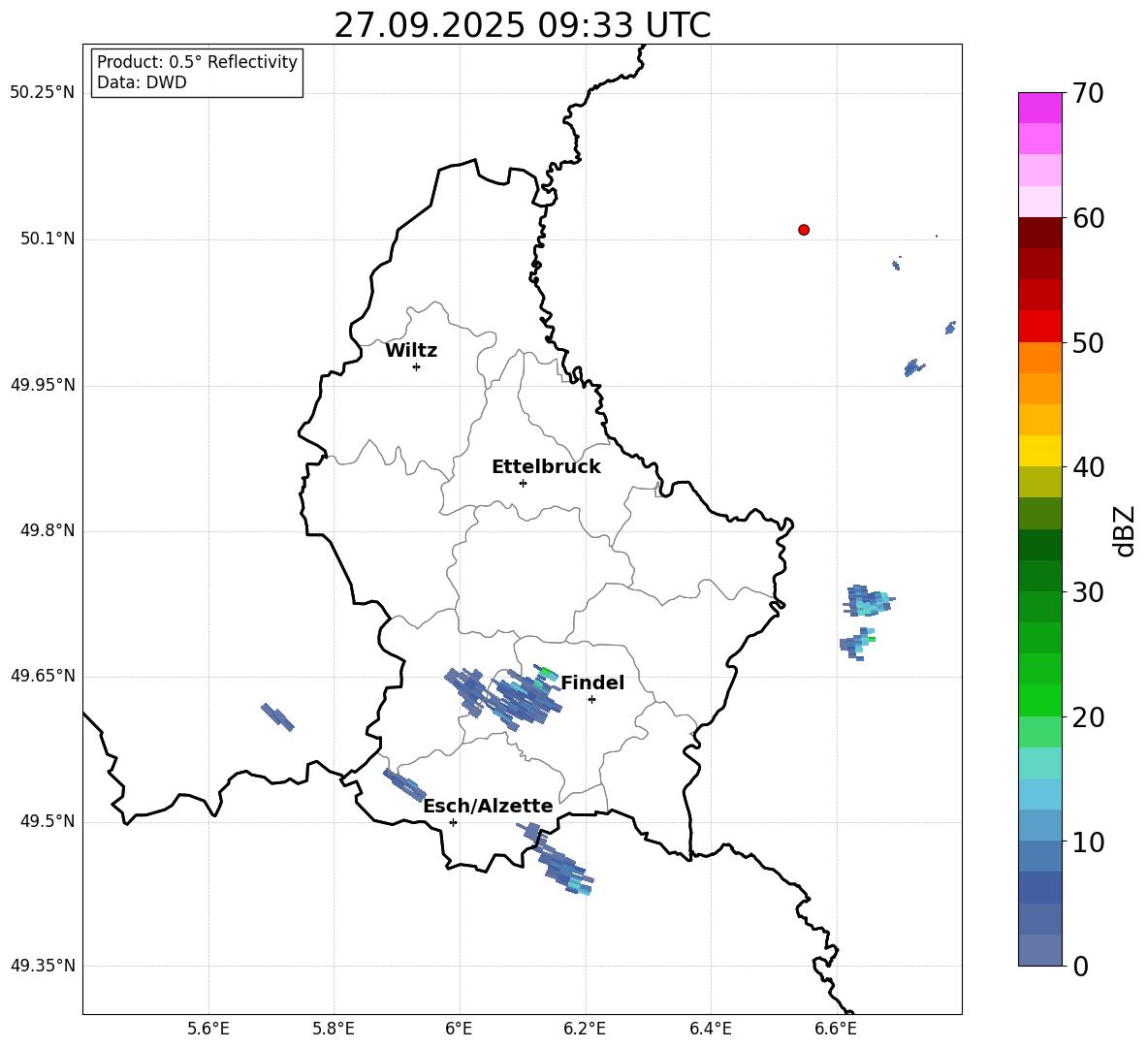Viewport: 1148px width, 1048px height.
Task: Click the 49.95°N latitude label
Action: click(x=43, y=385)
